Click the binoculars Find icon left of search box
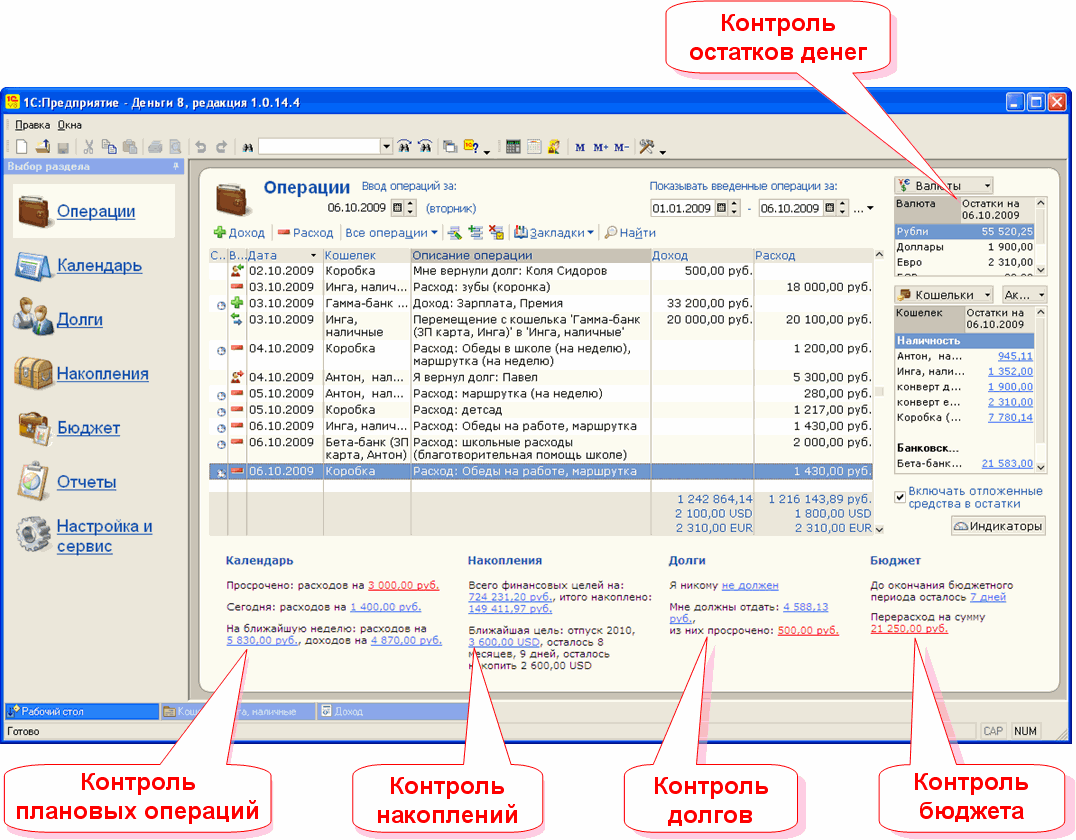Viewport: 1076px width, 840px height. pyautogui.click(x=247, y=147)
